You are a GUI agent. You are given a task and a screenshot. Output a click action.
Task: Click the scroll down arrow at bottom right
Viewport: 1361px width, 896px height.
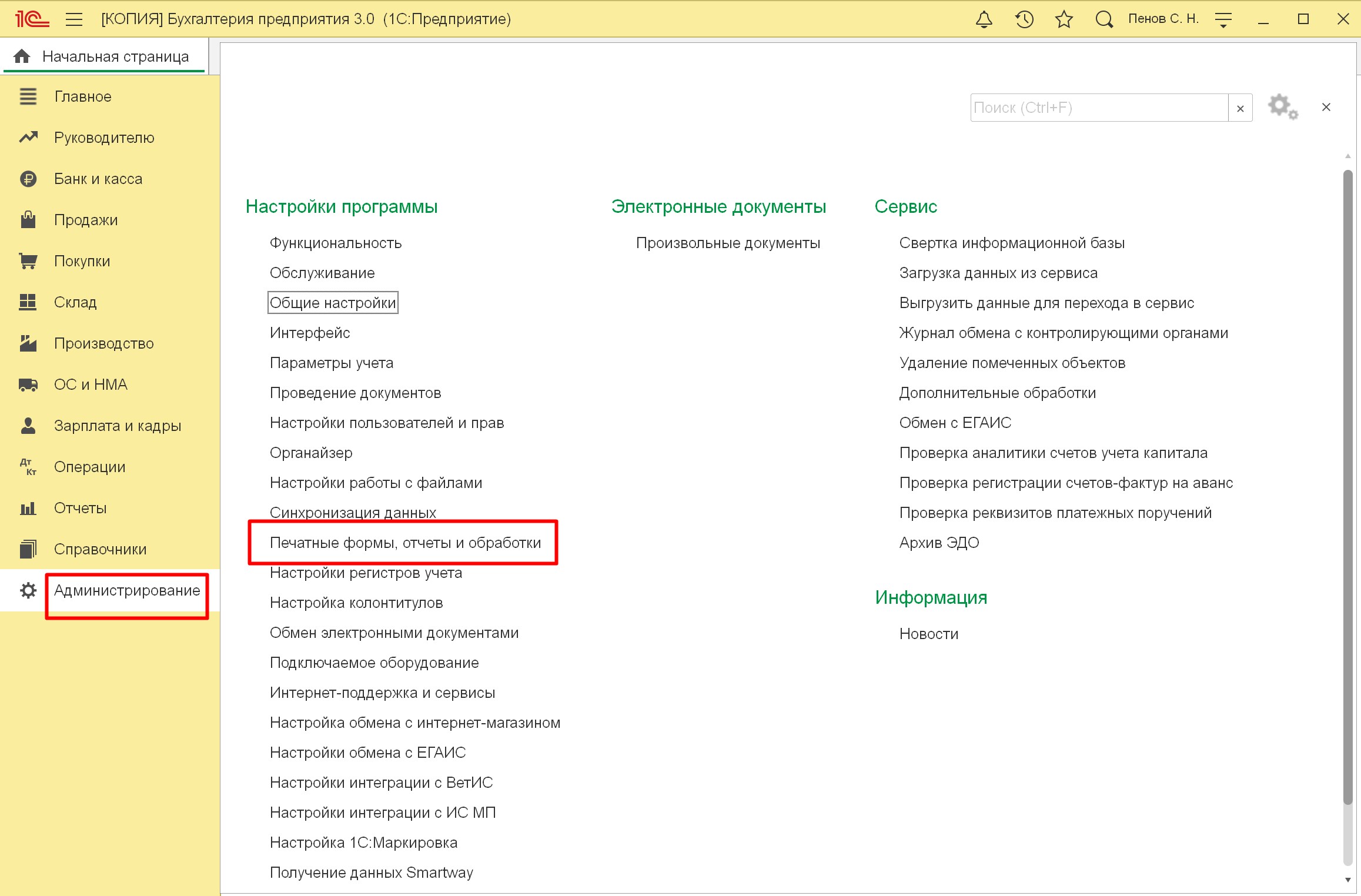1348,880
